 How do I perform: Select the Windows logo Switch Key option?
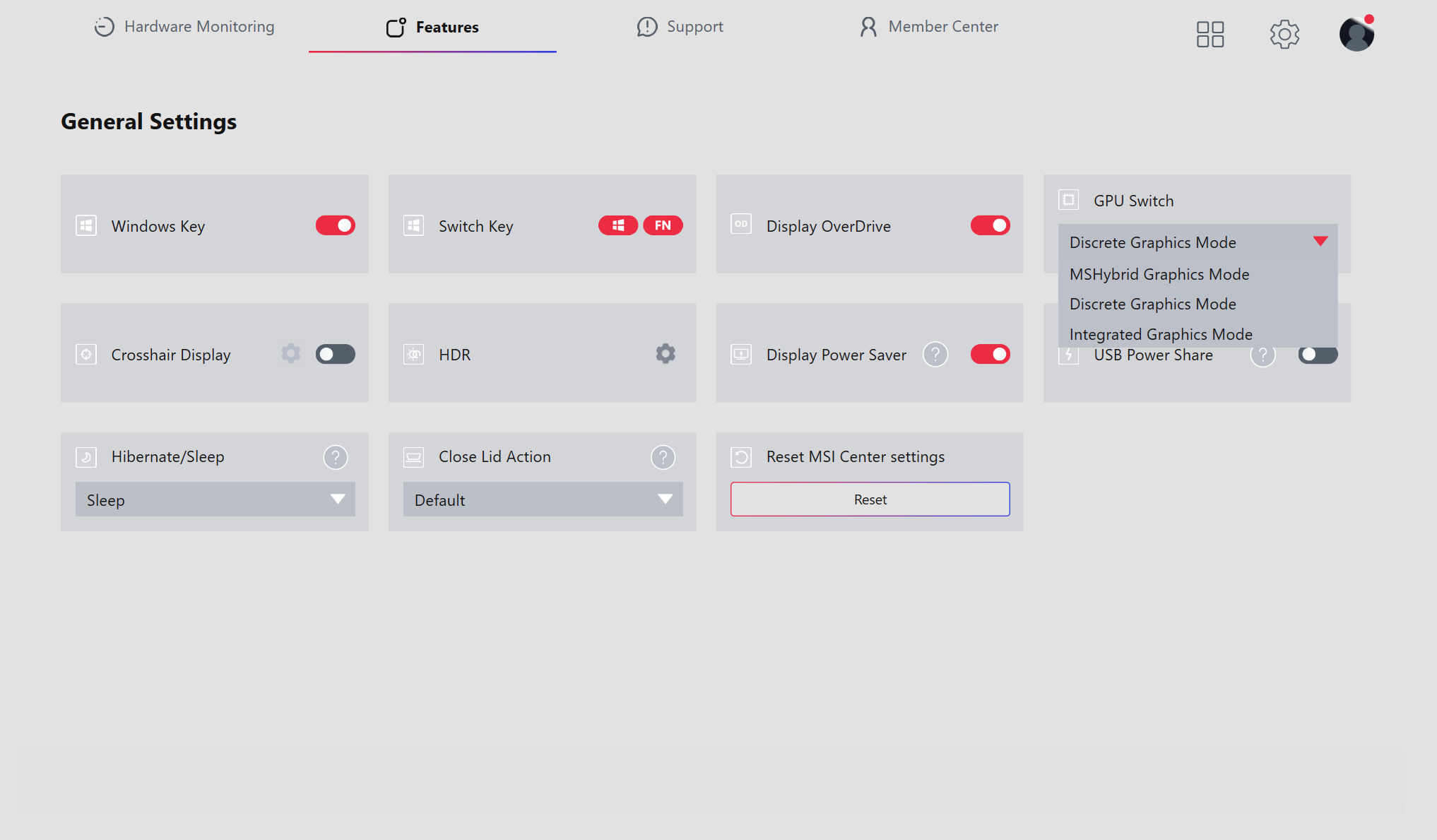pos(618,225)
